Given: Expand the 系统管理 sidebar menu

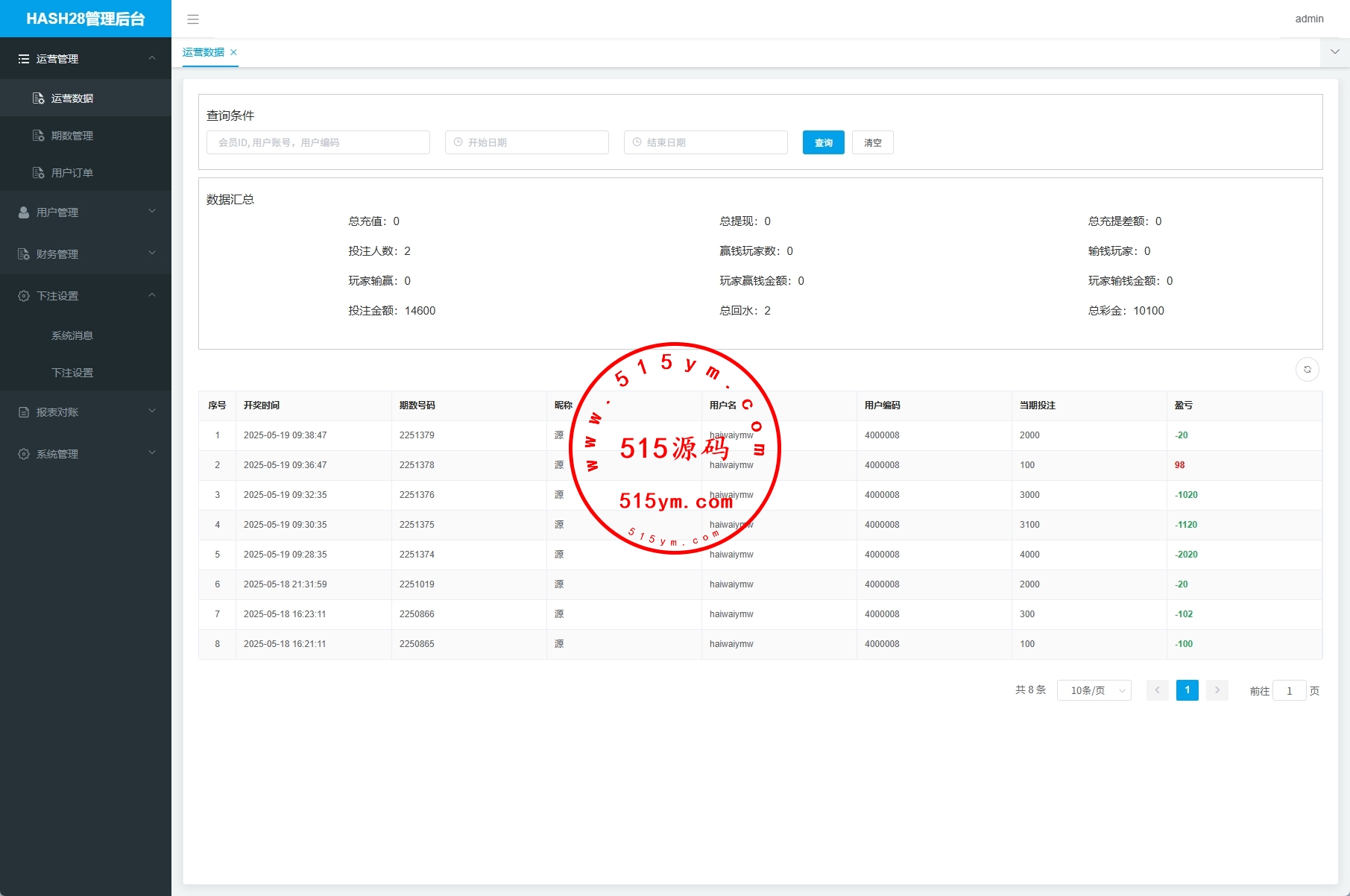Looking at the screenshot, I should 86,454.
